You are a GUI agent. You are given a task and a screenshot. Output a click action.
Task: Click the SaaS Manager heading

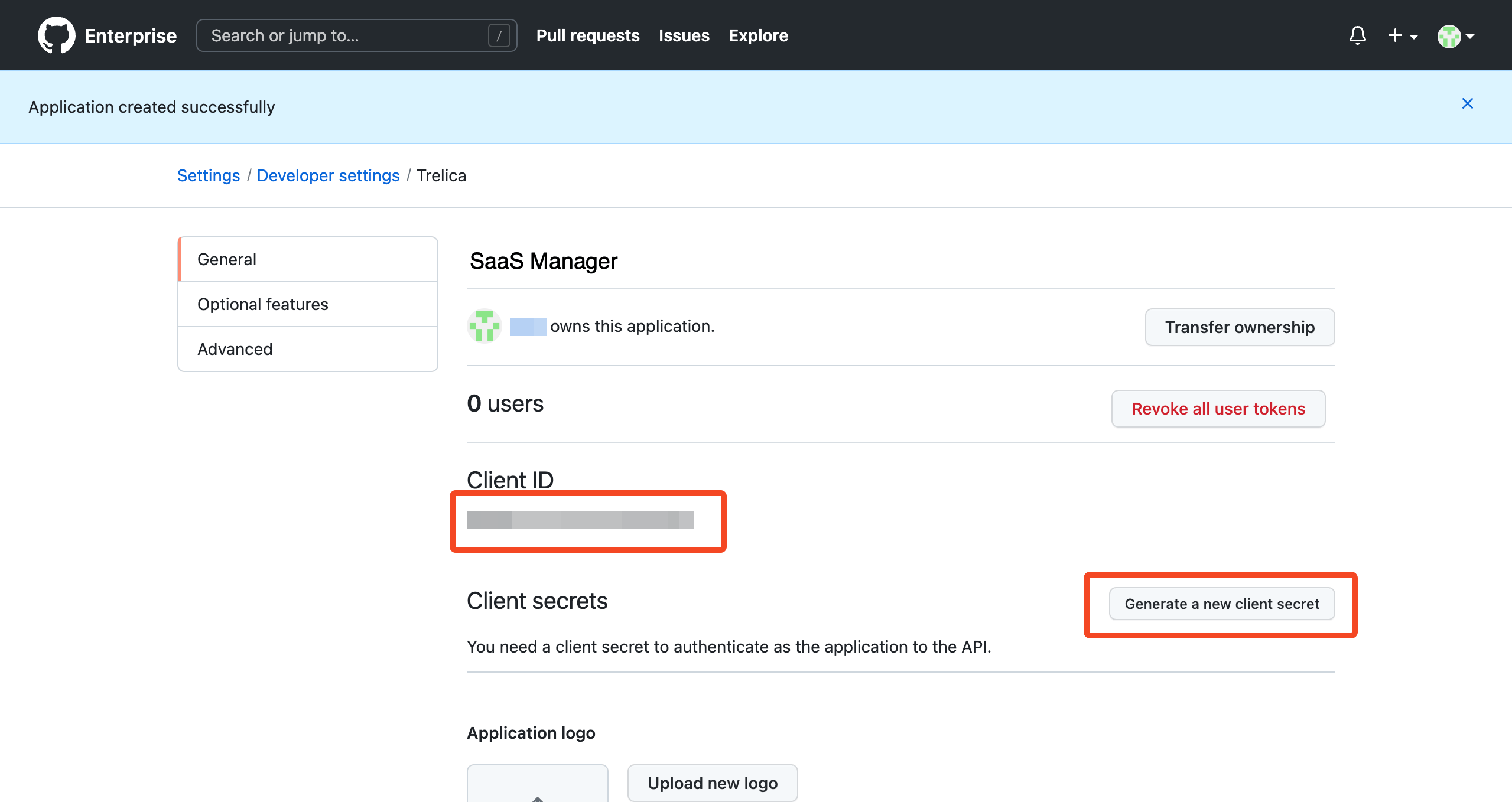(543, 261)
